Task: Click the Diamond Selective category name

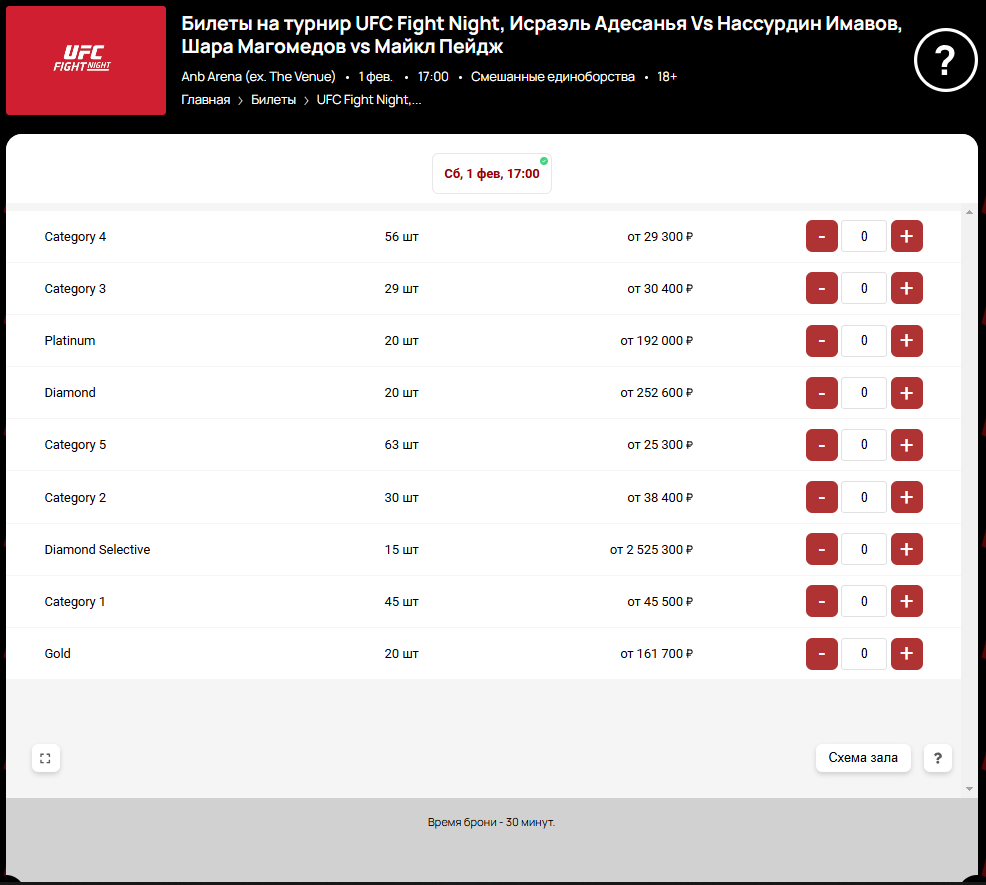Action: (97, 550)
